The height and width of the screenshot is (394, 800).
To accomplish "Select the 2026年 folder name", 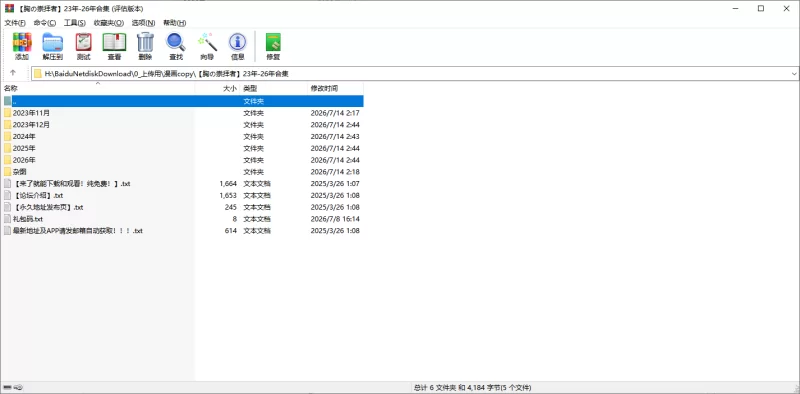I will pos(24,160).
